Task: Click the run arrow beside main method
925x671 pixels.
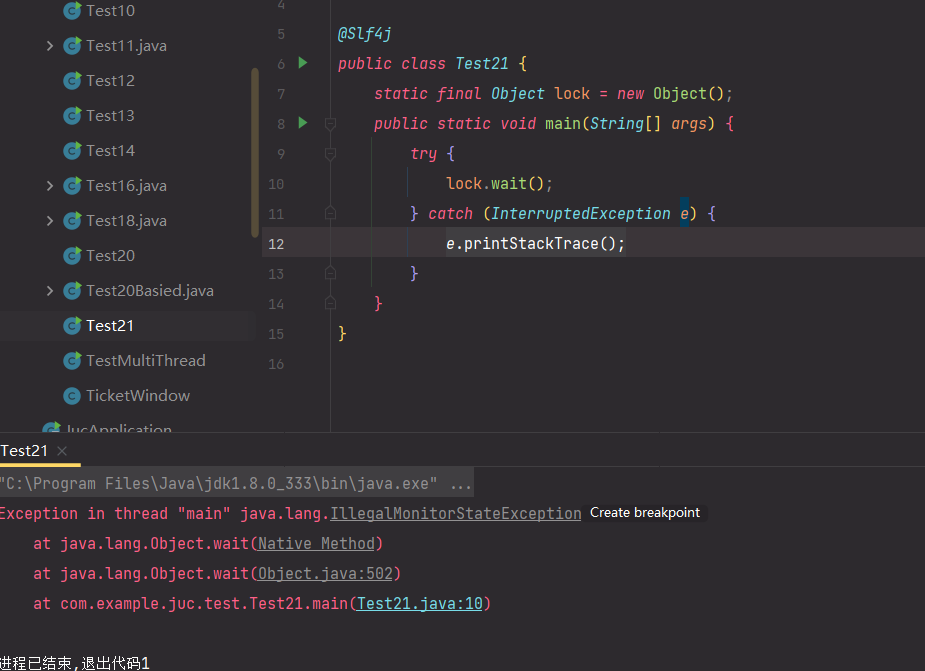Action: point(303,123)
